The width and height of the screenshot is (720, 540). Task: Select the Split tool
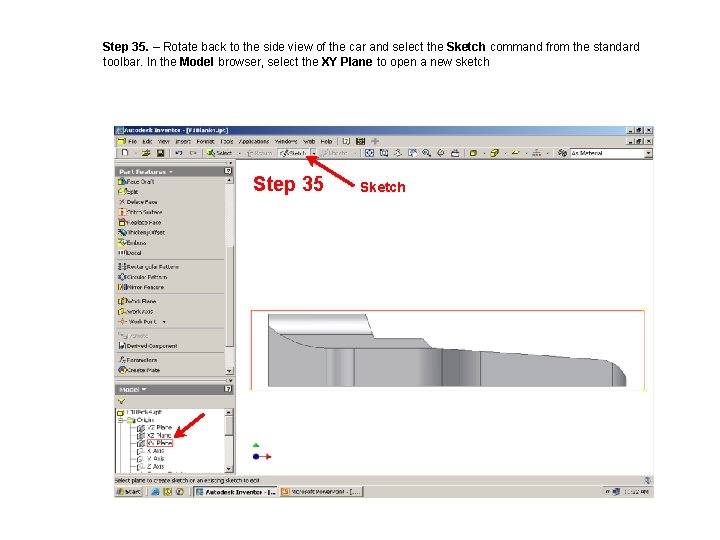129,192
